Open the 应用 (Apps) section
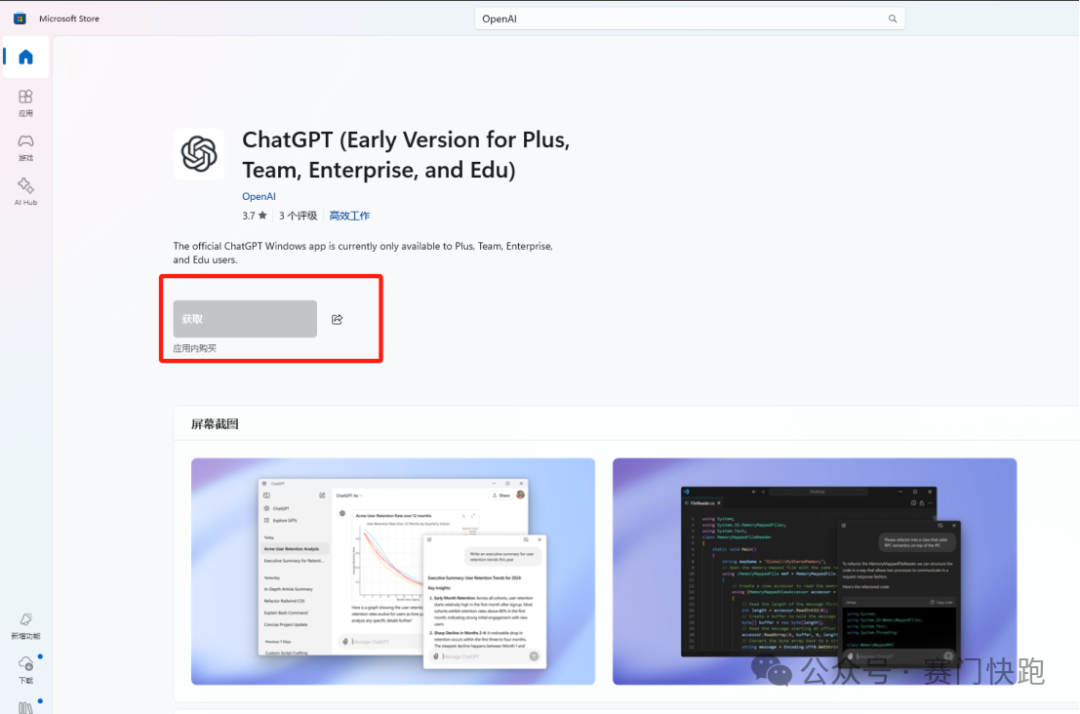This screenshot has height=714, width=1080. click(25, 102)
